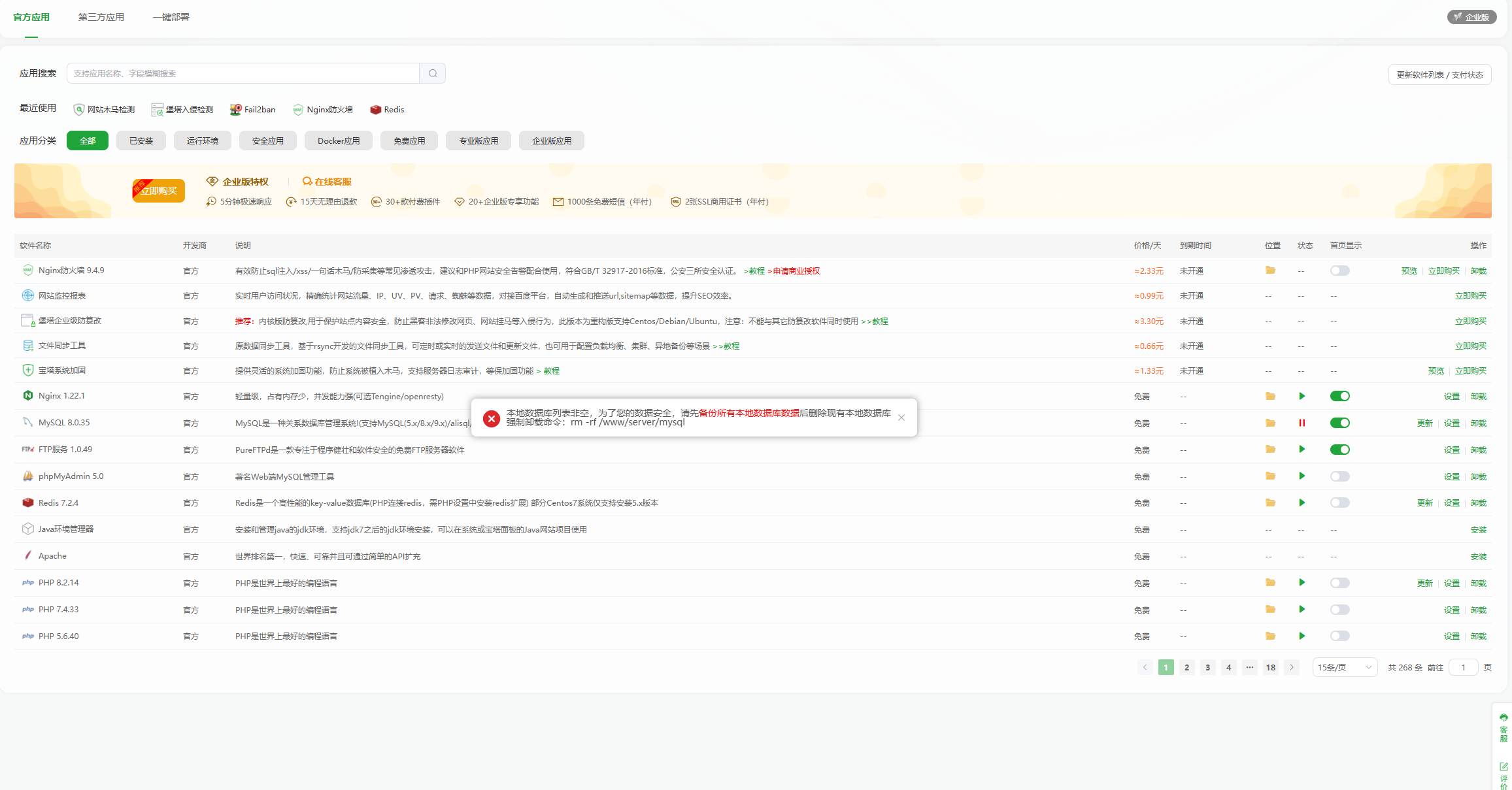
Task: Click 设置 for PHP 7.4.33
Action: [1452, 610]
